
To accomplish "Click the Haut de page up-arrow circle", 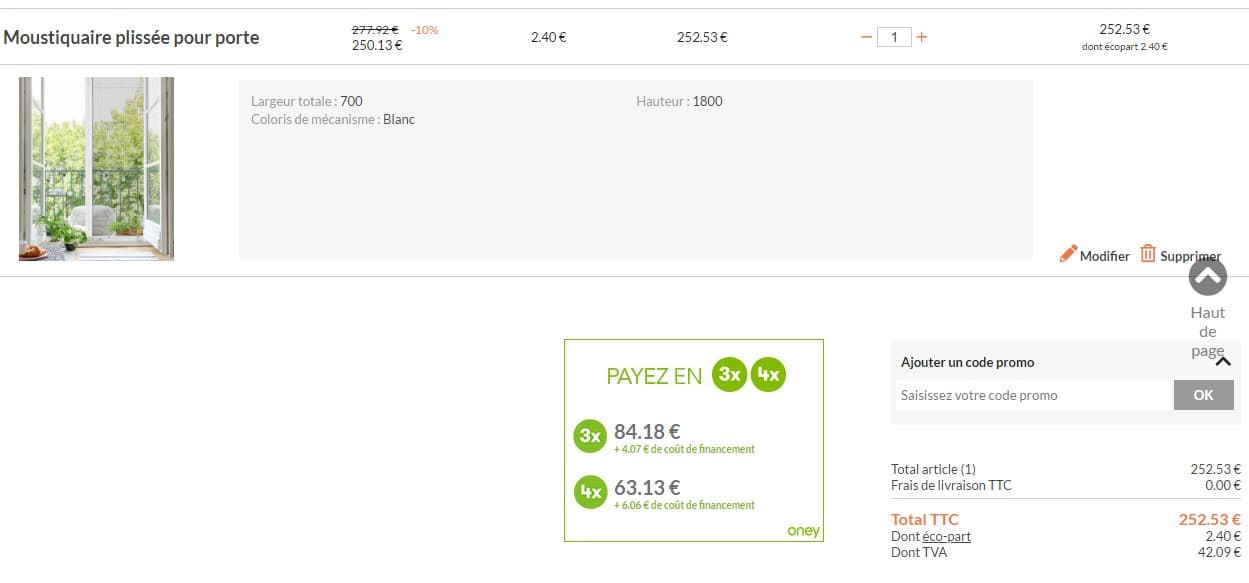I will coord(1207,277).
